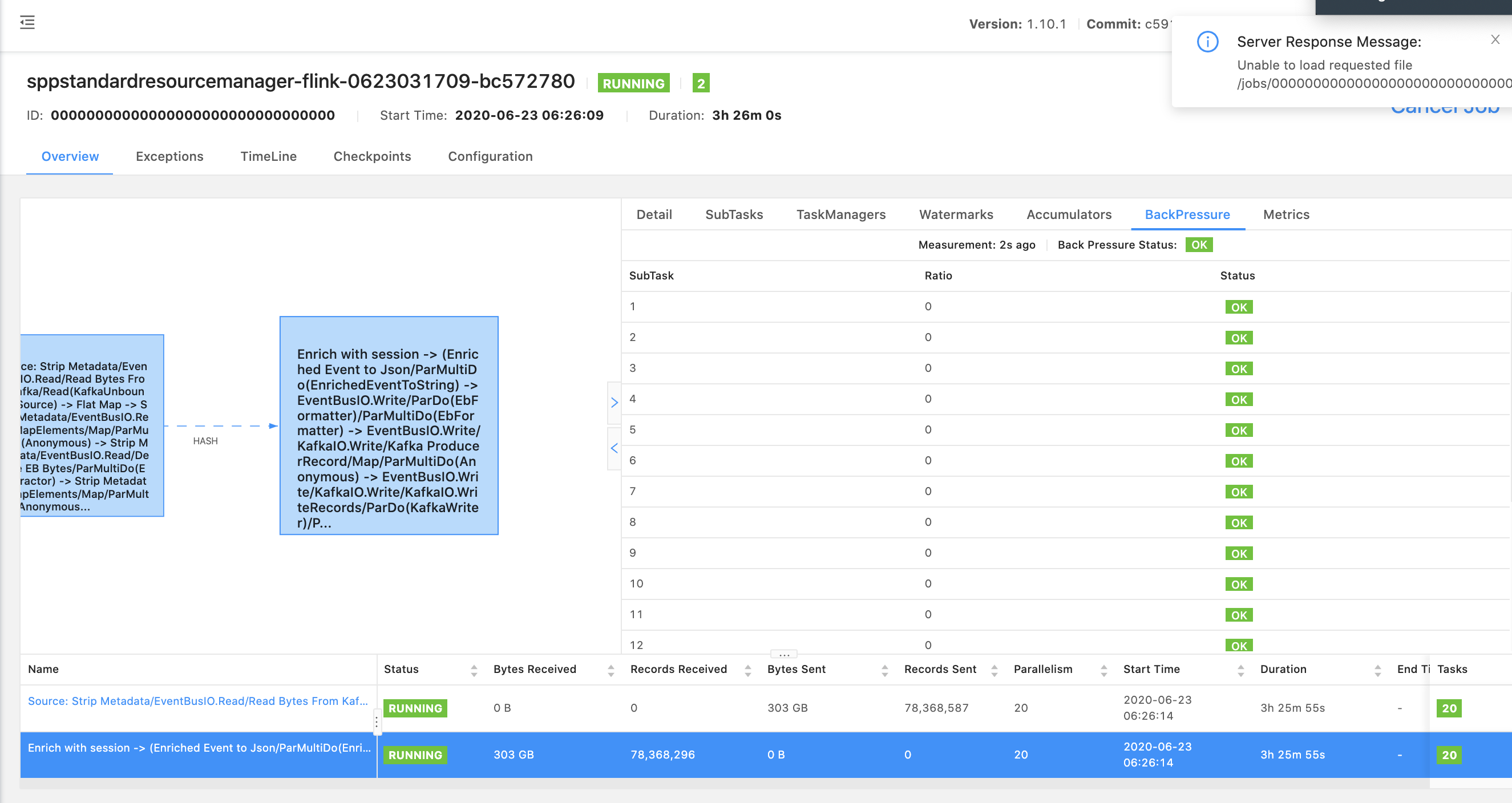Toggle the sidebar menu fold icon
Viewport: 1512px width, 803px height.
click(27, 23)
